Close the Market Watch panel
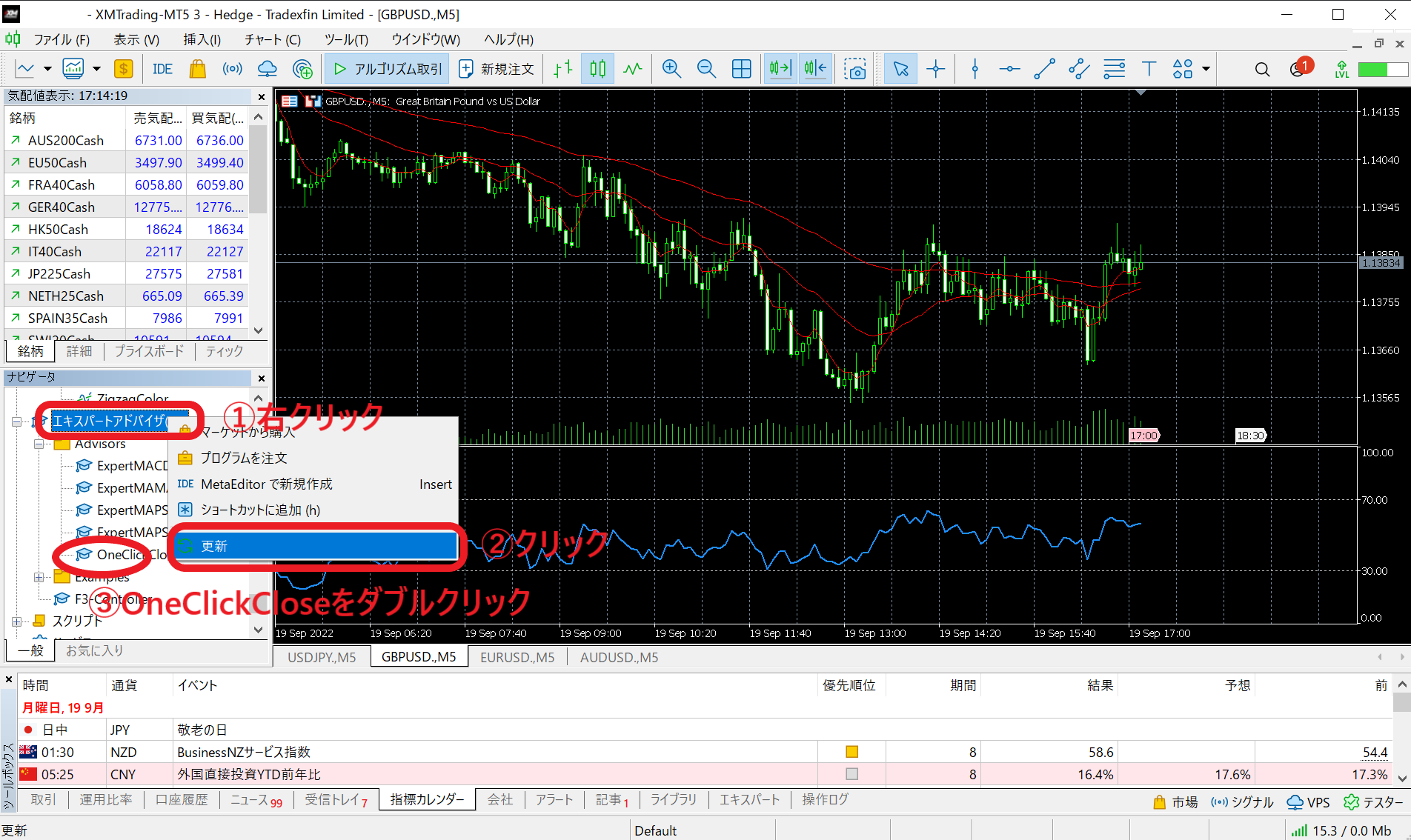The image size is (1411, 840). coord(261,96)
